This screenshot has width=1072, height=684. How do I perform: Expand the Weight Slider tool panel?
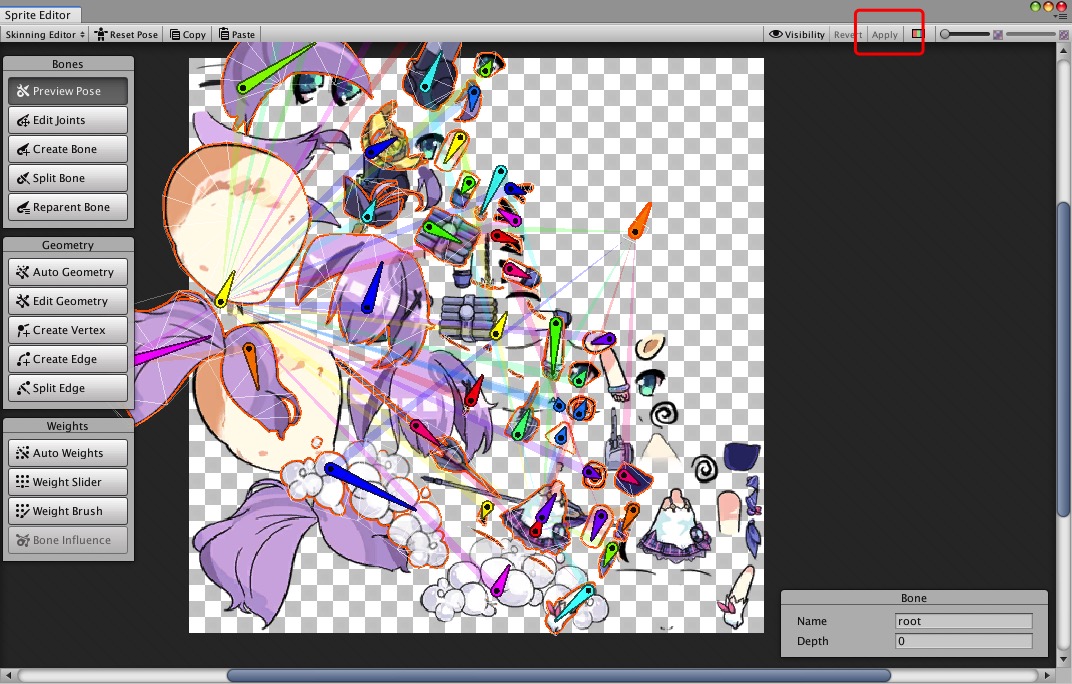(67, 482)
